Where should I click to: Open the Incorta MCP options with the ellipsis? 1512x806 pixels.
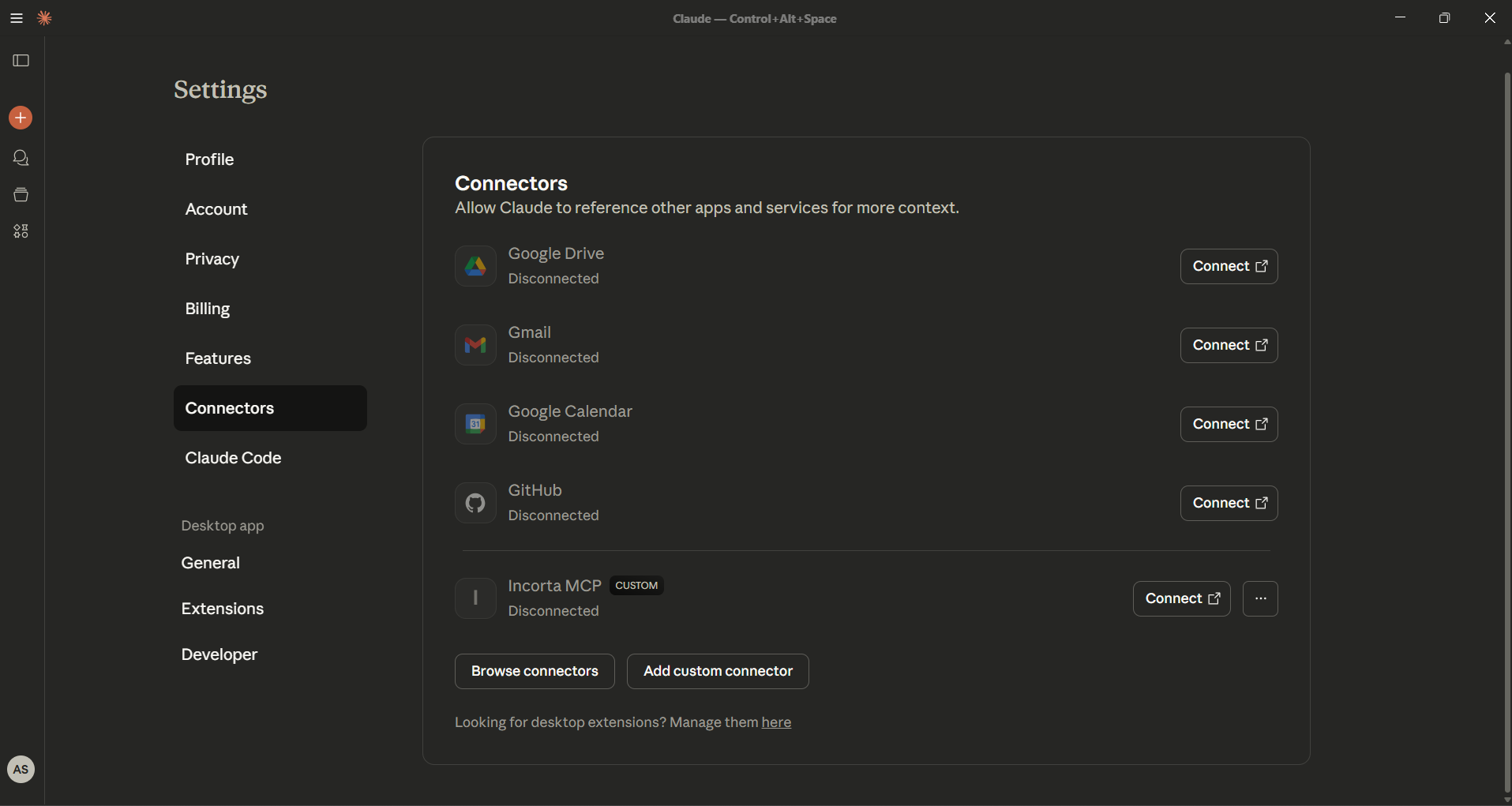[1260, 598]
